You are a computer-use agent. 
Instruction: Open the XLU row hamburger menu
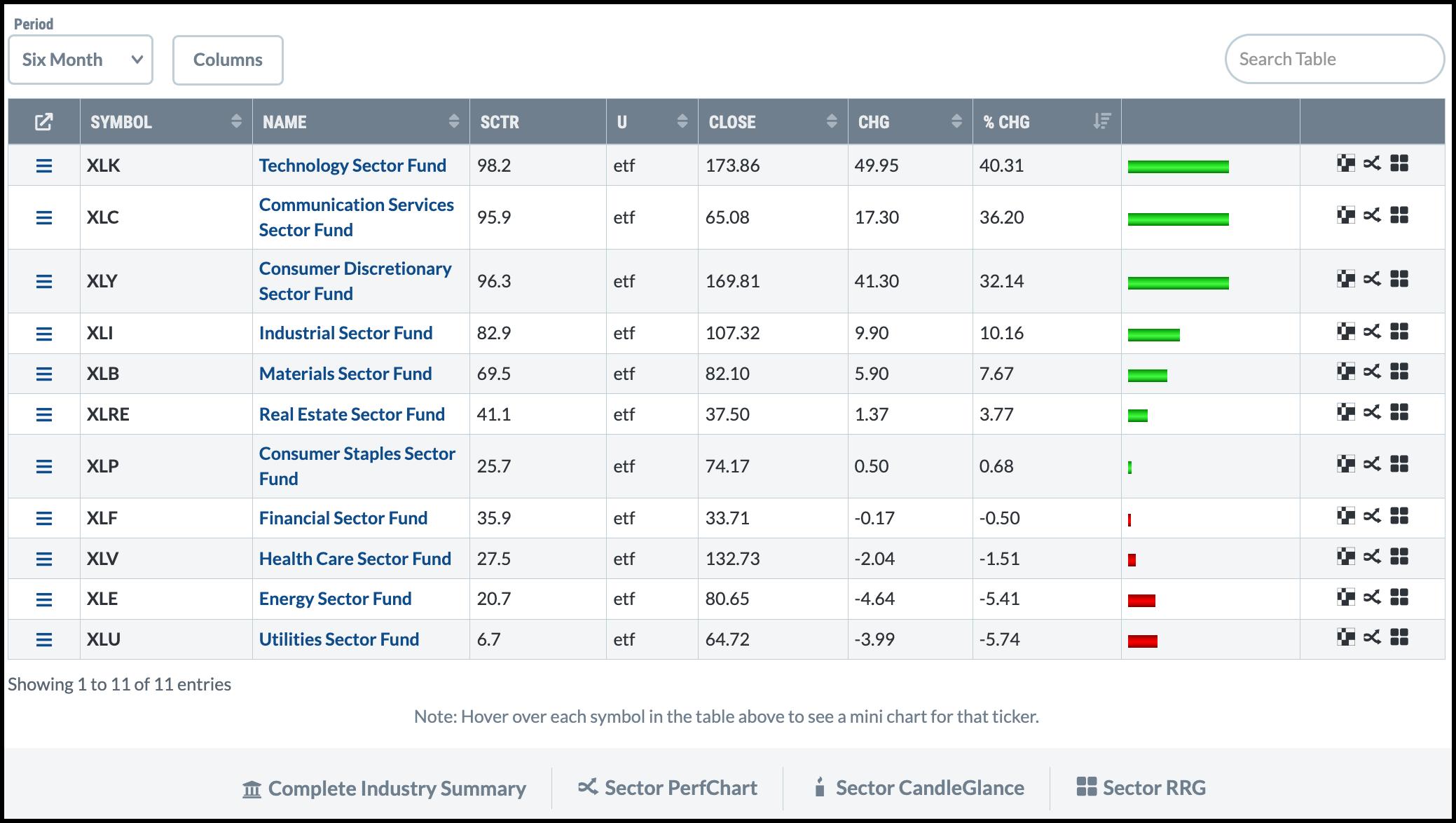pos(43,639)
